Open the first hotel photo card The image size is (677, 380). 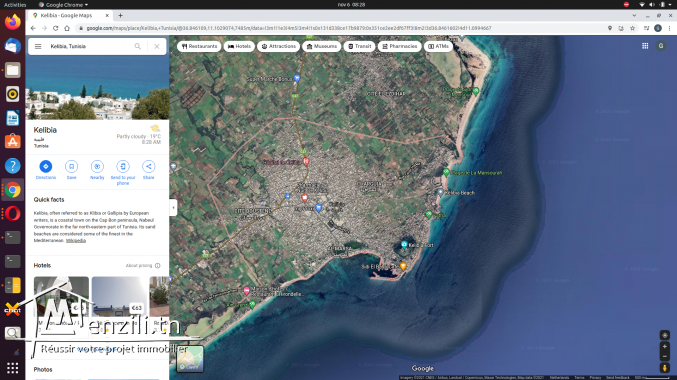pyautogui.click(x=61, y=296)
